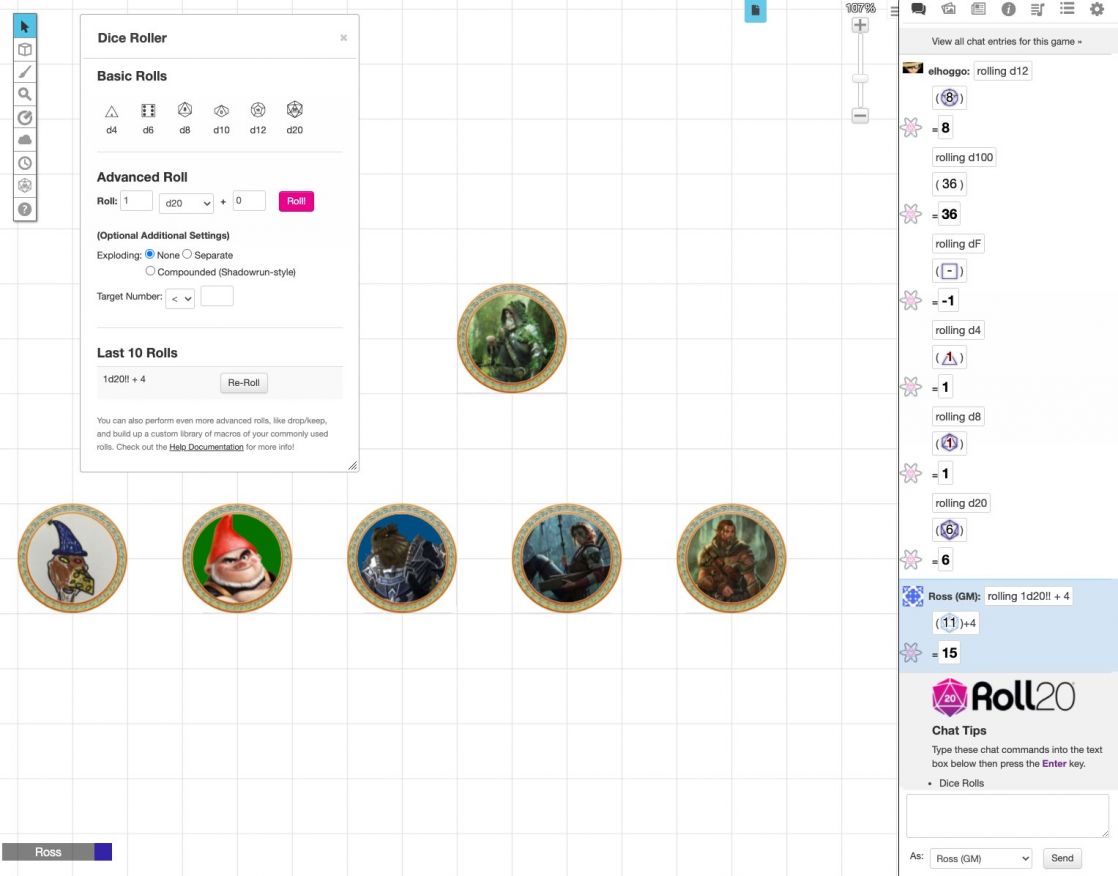This screenshot has height=876, width=1118.
Task: Click the chat message text box
Action: pos(1007,816)
